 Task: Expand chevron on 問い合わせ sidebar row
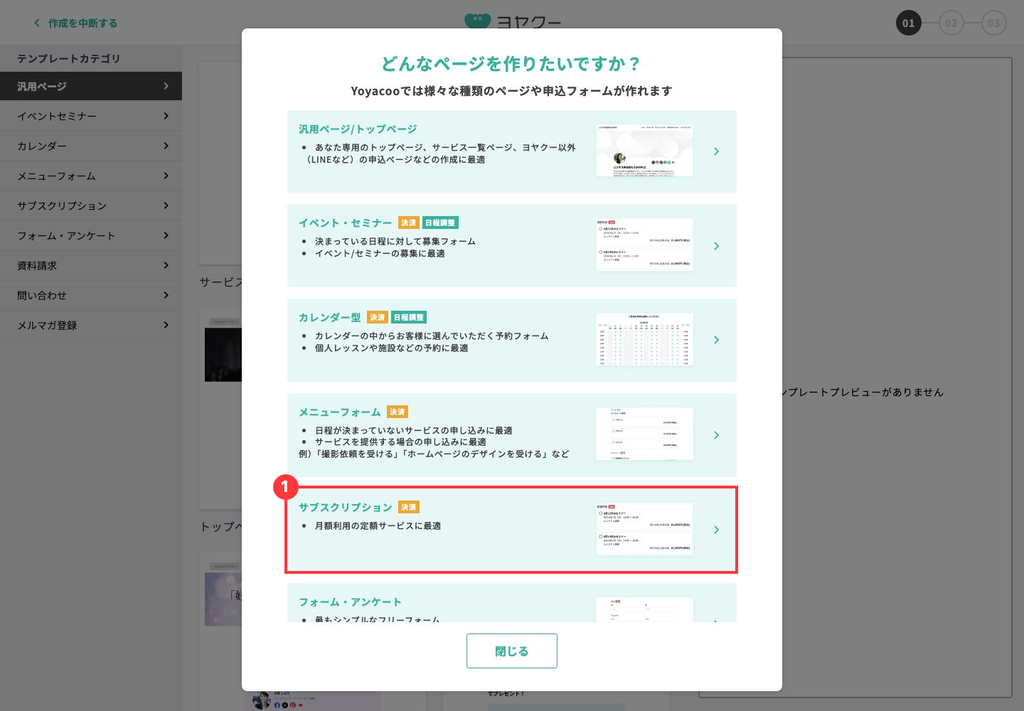coord(166,295)
